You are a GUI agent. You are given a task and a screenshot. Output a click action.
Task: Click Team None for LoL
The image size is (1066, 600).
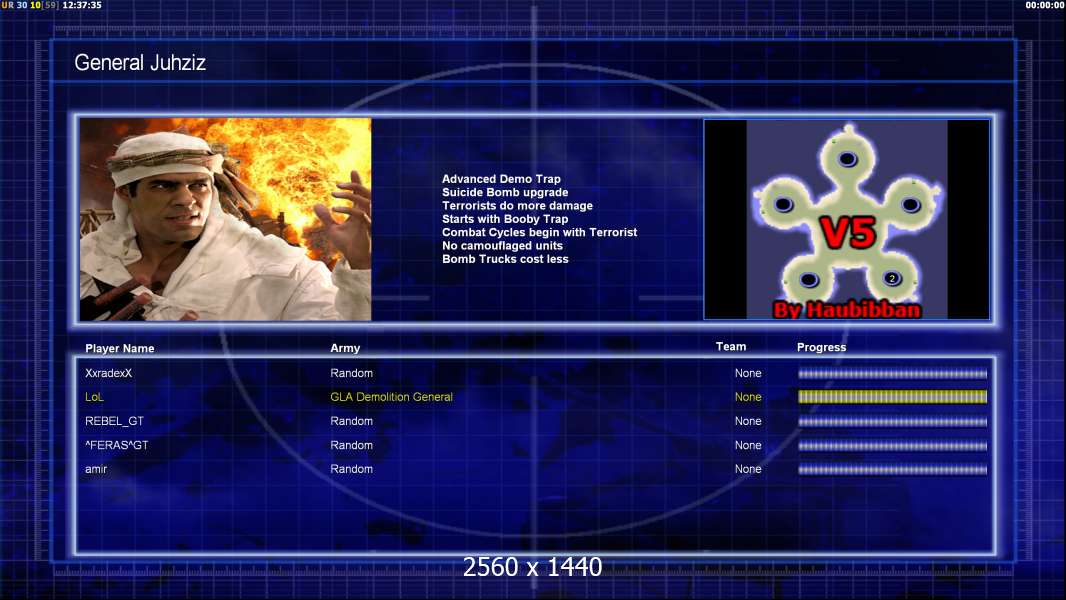coord(748,397)
